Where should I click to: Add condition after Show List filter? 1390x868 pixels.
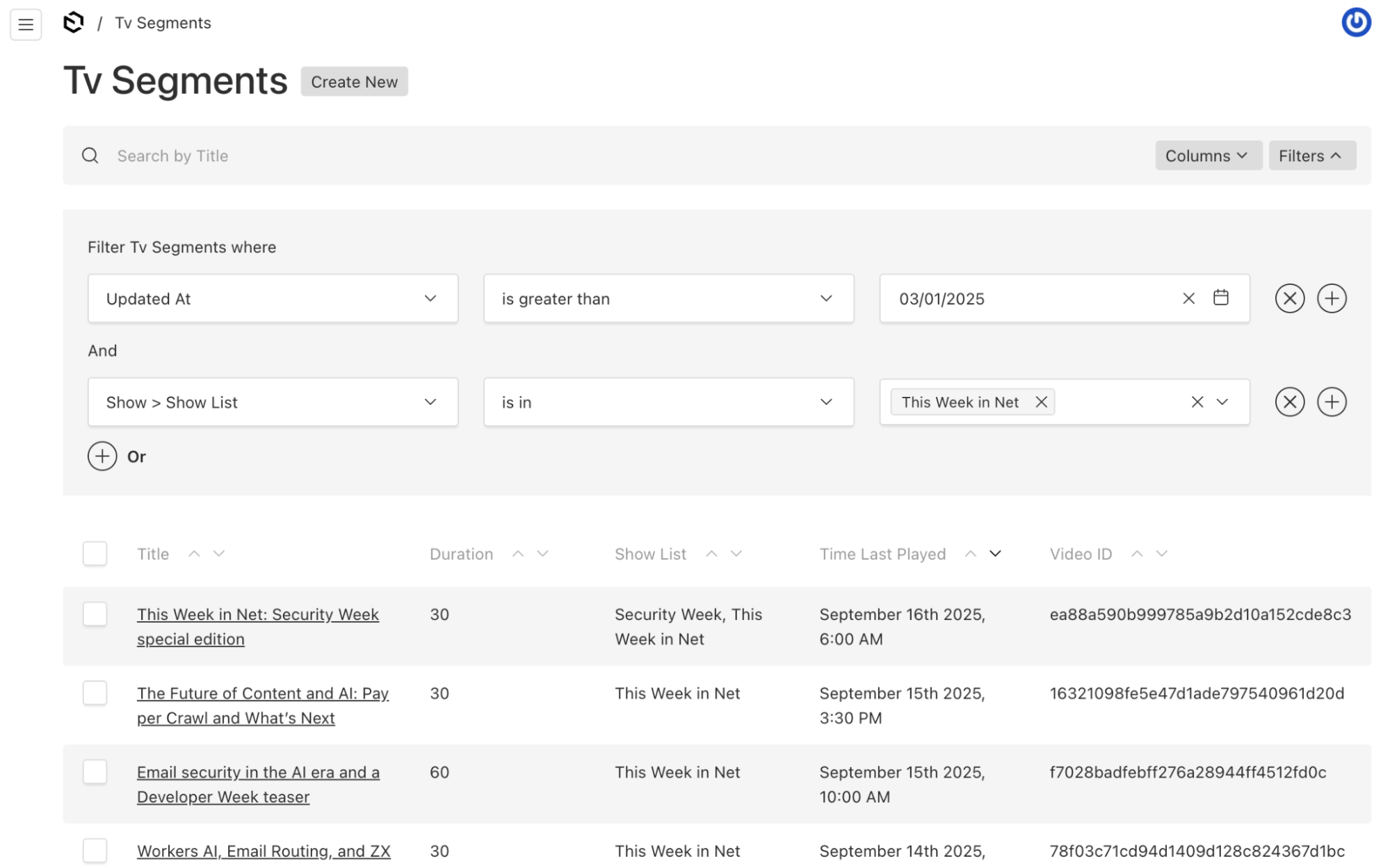tap(1331, 402)
